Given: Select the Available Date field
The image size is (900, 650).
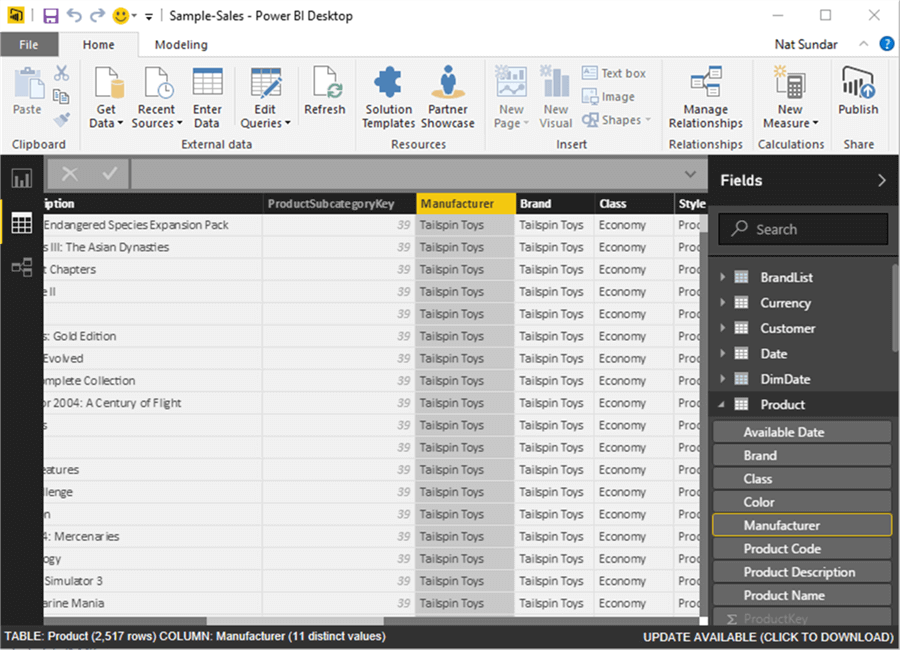Looking at the screenshot, I should pyautogui.click(x=802, y=432).
